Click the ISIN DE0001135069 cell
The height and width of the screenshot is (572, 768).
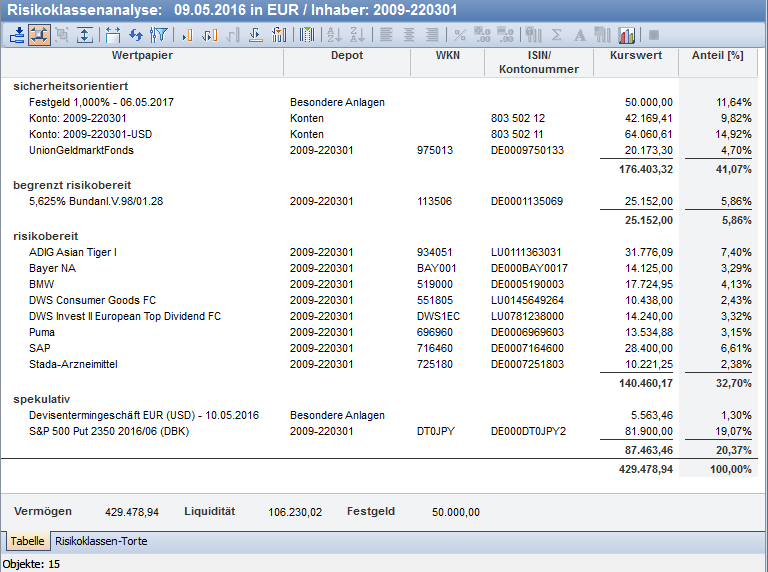527,202
